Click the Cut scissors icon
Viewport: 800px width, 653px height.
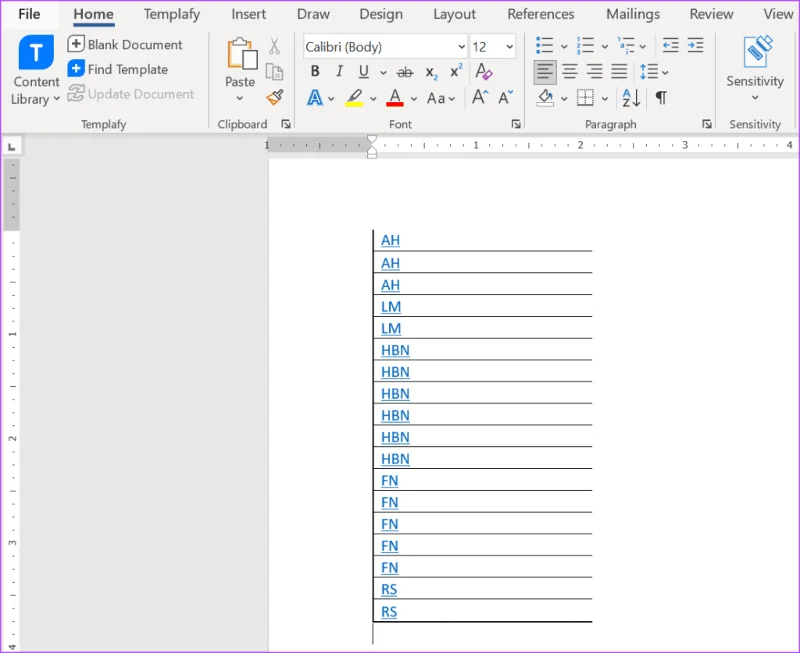coord(274,46)
